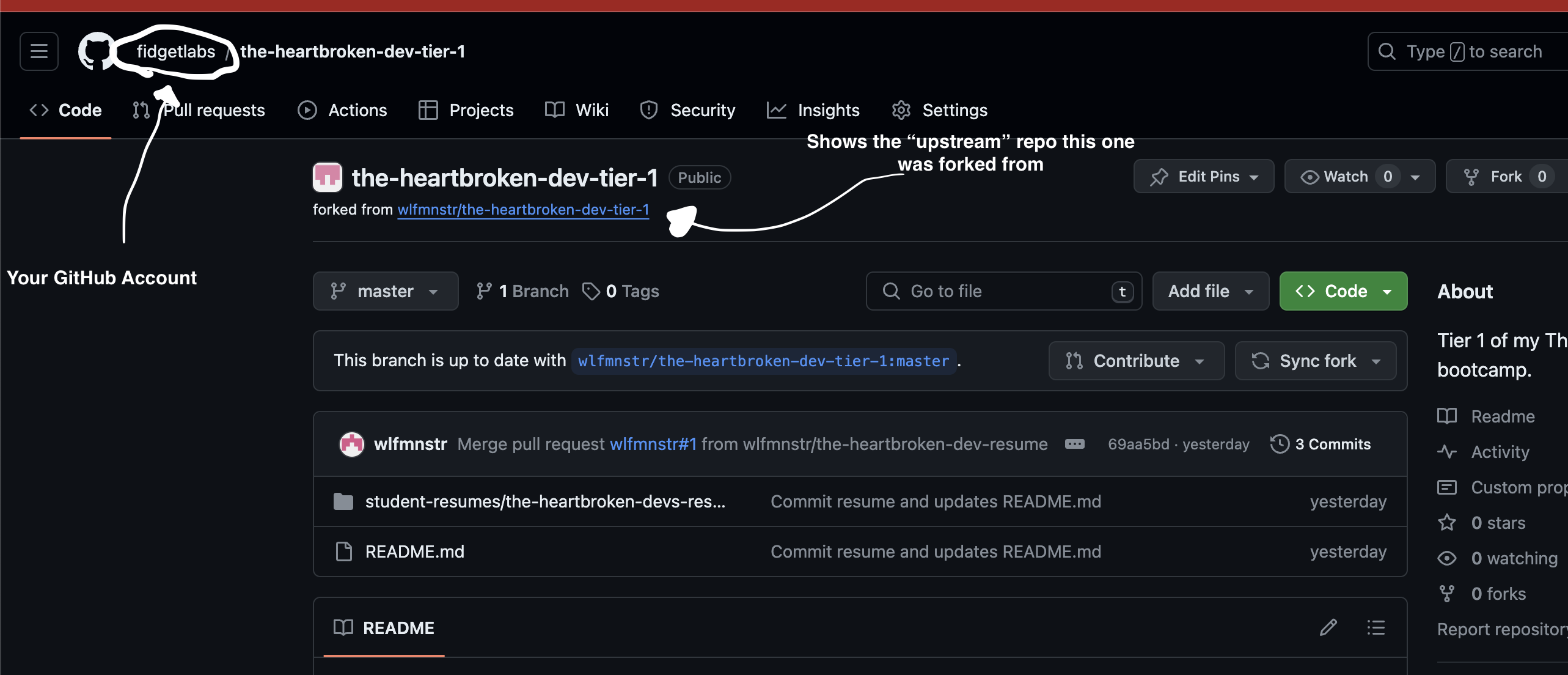The height and width of the screenshot is (675, 1568).
Task: Open the repository title the-heartbroken-dev-tier-1
Action: point(505,178)
